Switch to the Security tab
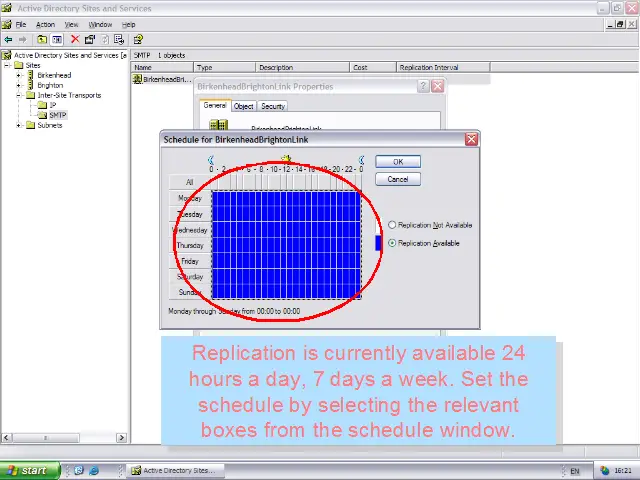 (x=272, y=106)
